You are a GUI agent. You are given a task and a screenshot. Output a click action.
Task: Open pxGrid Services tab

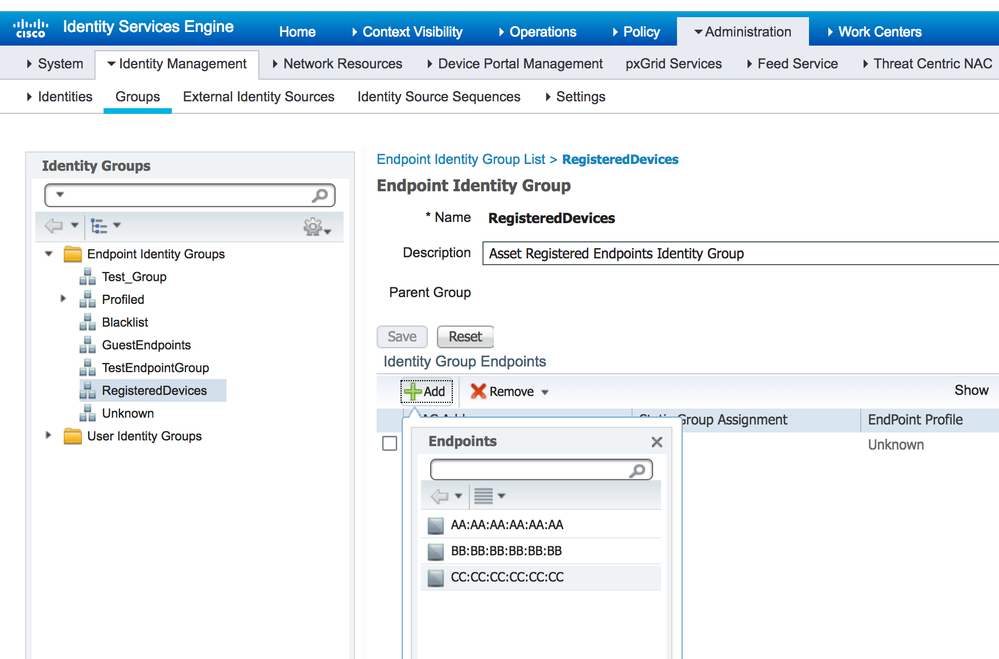tap(673, 64)
